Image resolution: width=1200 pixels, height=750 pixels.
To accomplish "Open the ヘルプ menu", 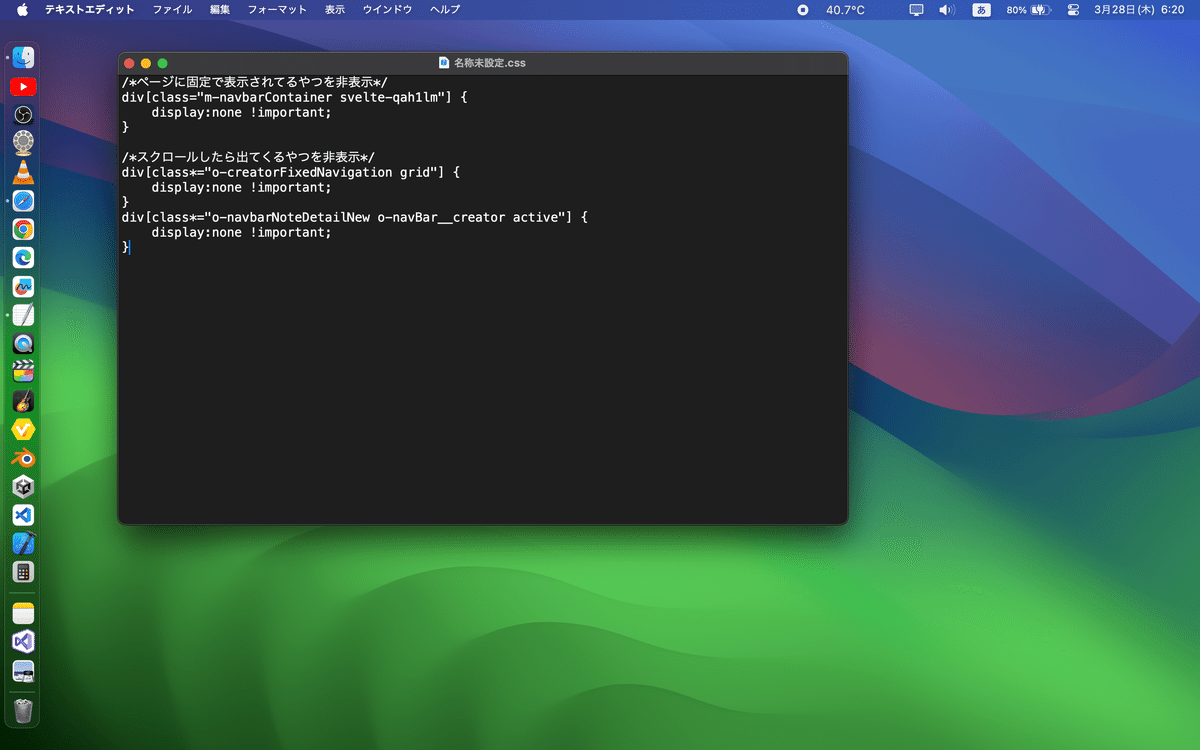I will [445, 9].
